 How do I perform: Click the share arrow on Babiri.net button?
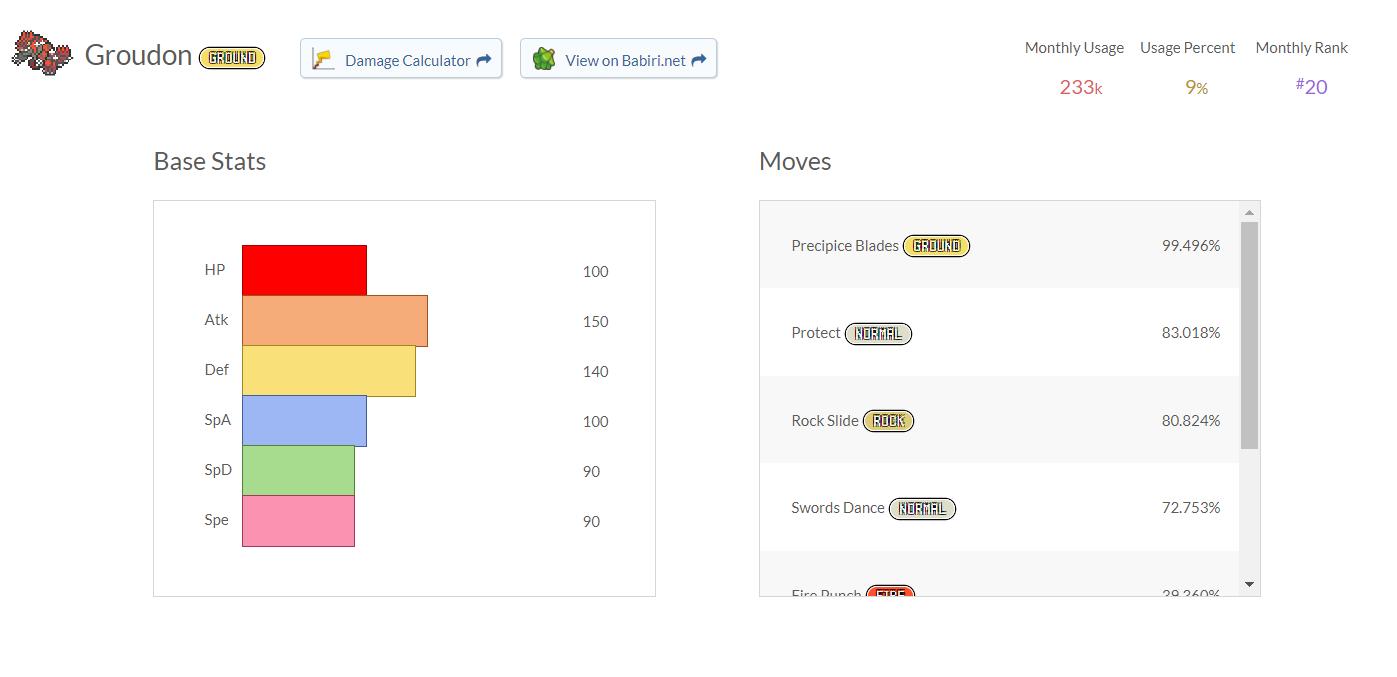click(x=699, y=60)
